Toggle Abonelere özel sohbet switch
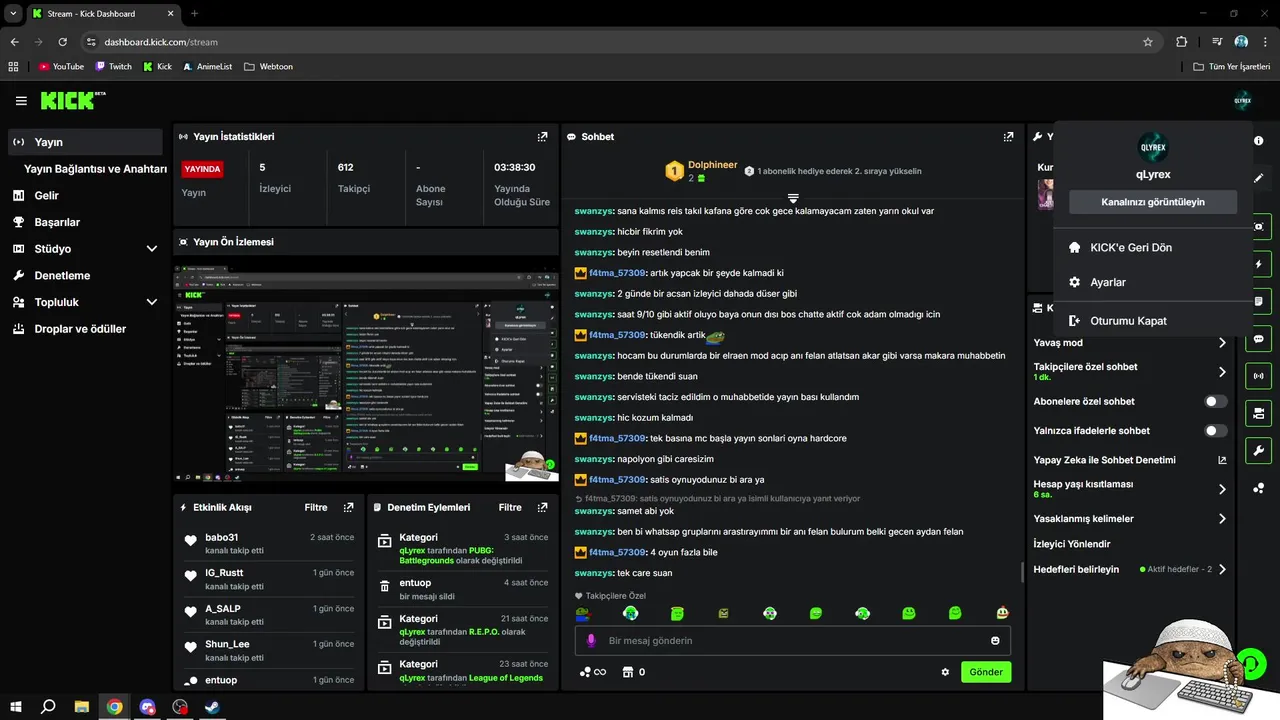Viewport: 1280px width, 720px height. point(1215,401)
